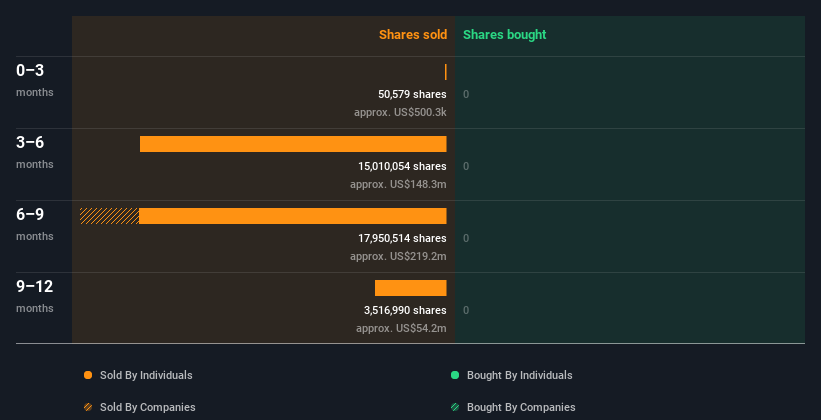This screenshot has height=420, width=821.
Task: Click the green Bought By Individuals legend dot
Action: [x=455, y=375]
